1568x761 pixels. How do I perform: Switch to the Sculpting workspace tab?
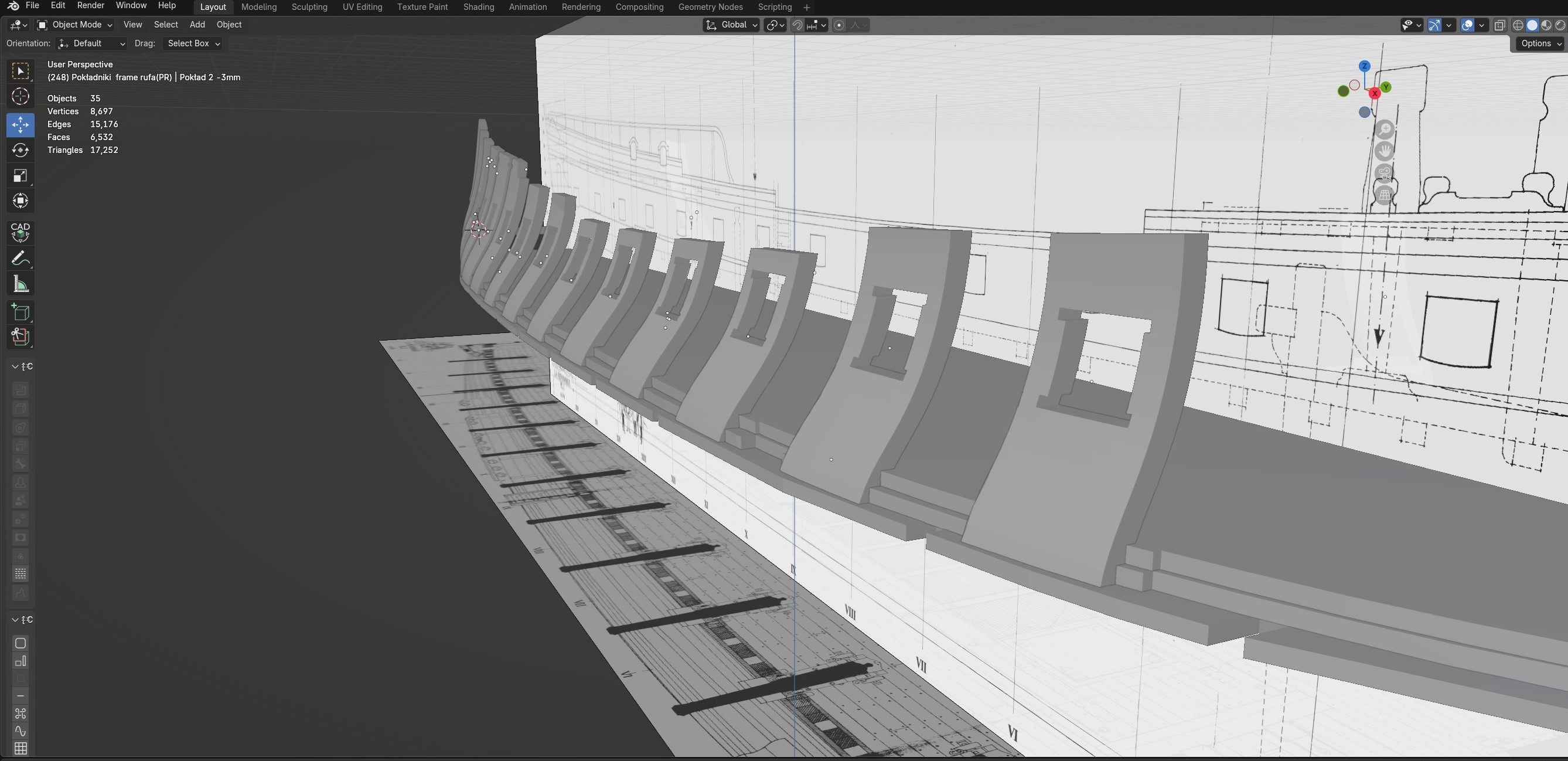pyautogui.click(x=309, y=7)
